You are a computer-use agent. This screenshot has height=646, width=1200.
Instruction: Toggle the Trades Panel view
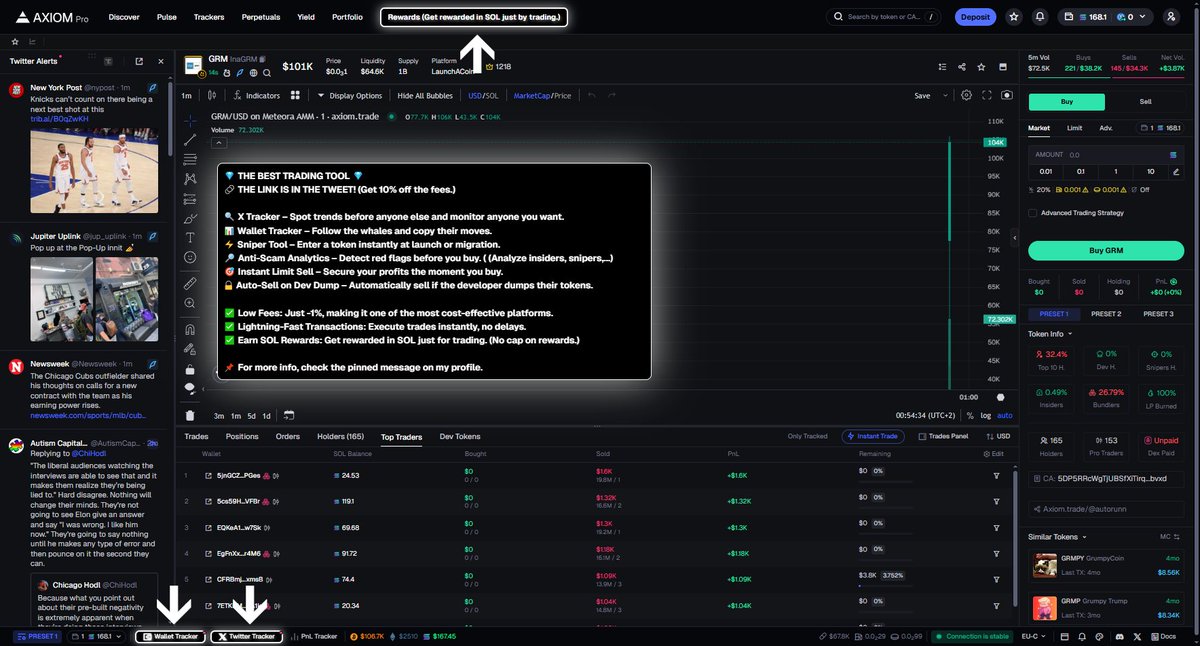[943, 437]
